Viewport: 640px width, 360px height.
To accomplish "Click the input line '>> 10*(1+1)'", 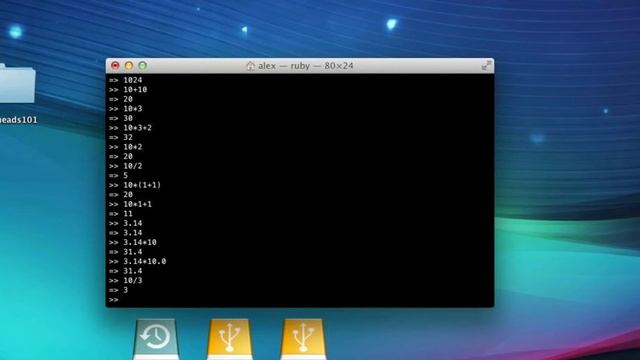I will pyautogui.click(x=135, y=185).
